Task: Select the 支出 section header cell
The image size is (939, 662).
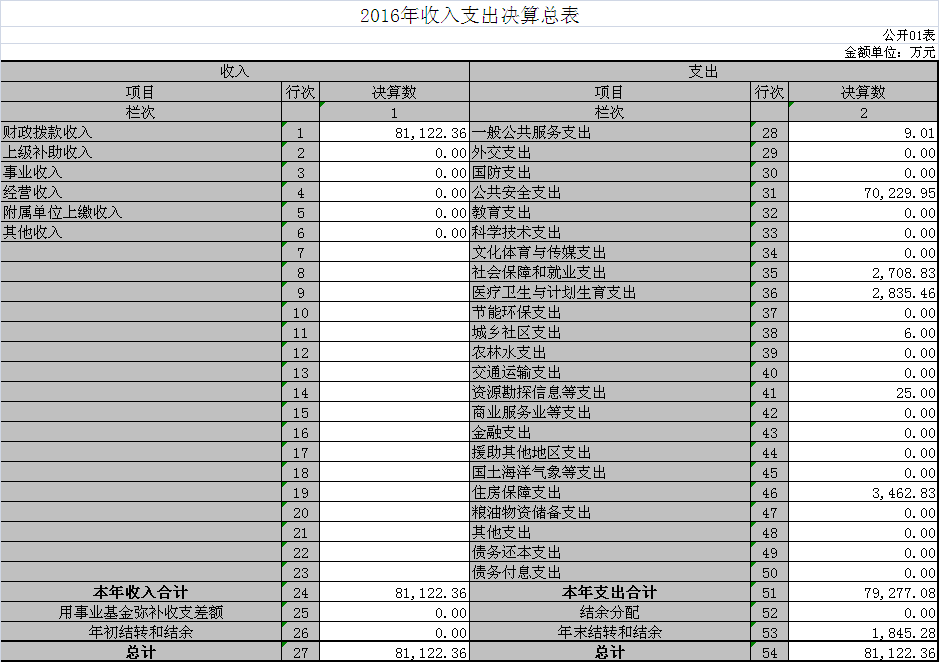Action: pyautogui.click(x=703, y=72)
